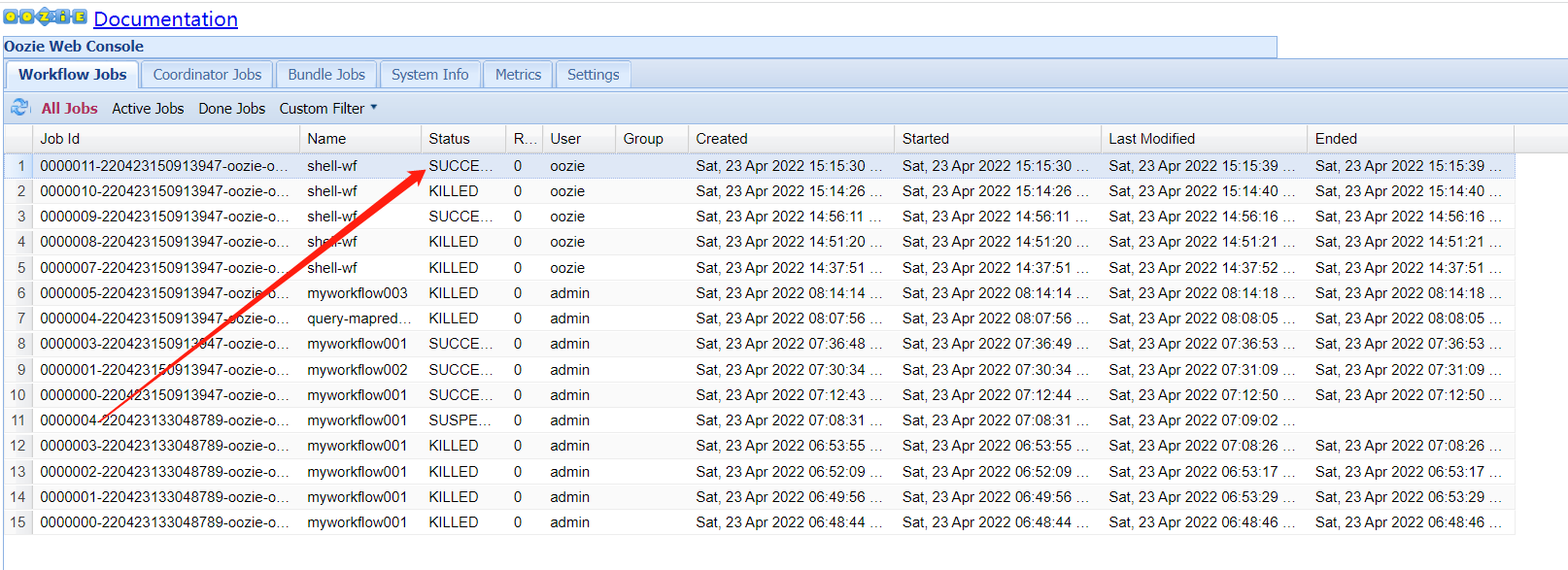Click the Oozie Web Console title

tap(74, 47)
